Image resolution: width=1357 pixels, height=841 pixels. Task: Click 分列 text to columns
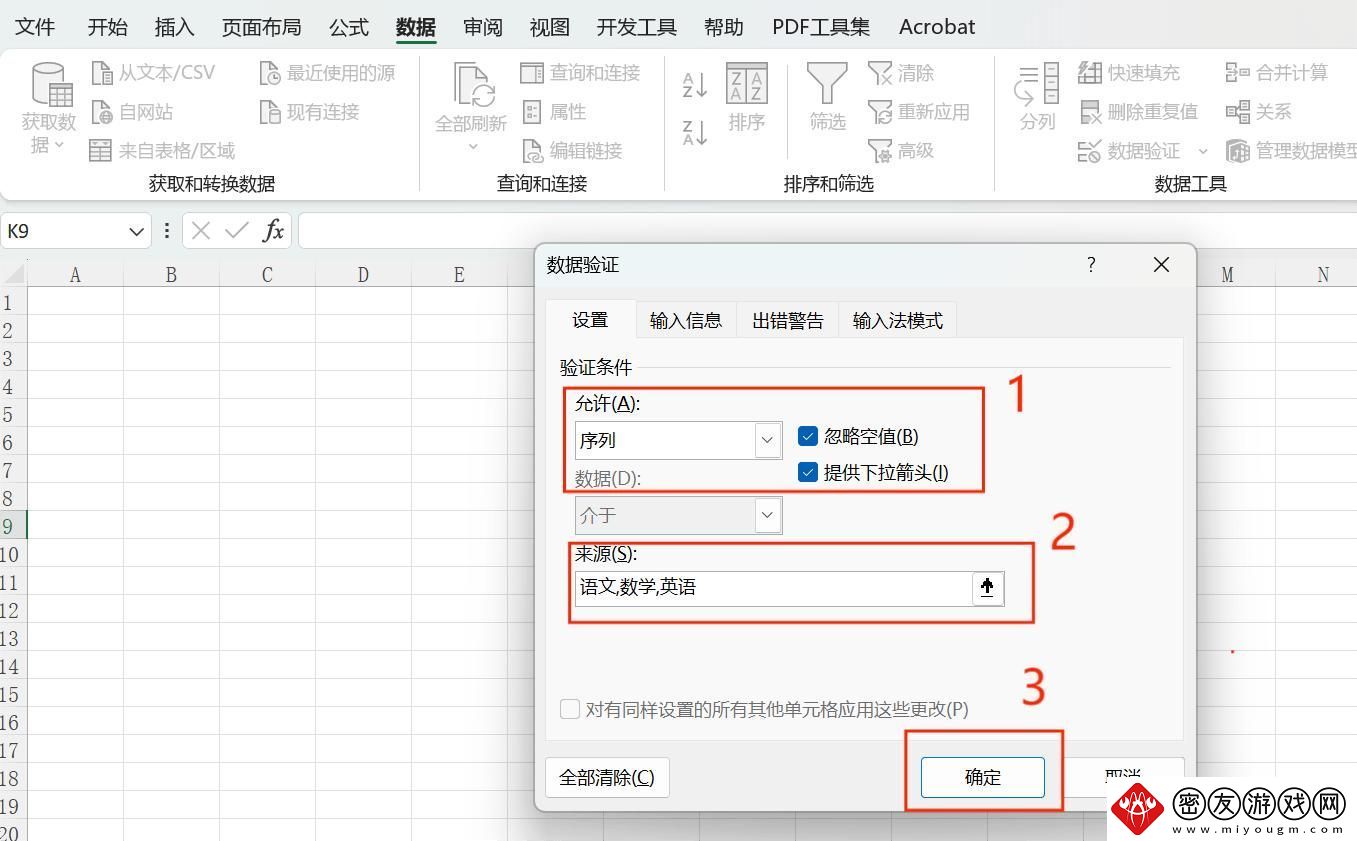[1037, 97]
